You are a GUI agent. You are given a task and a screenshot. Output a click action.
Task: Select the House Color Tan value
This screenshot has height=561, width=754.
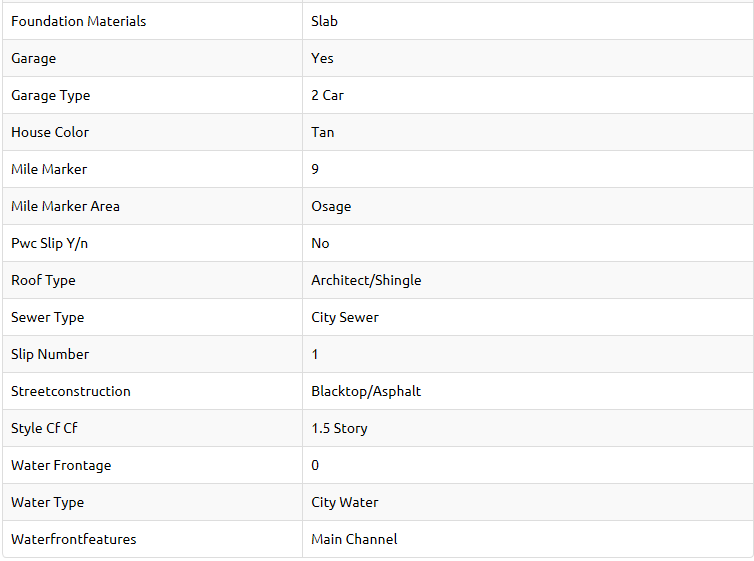click(x=322, y=132)
